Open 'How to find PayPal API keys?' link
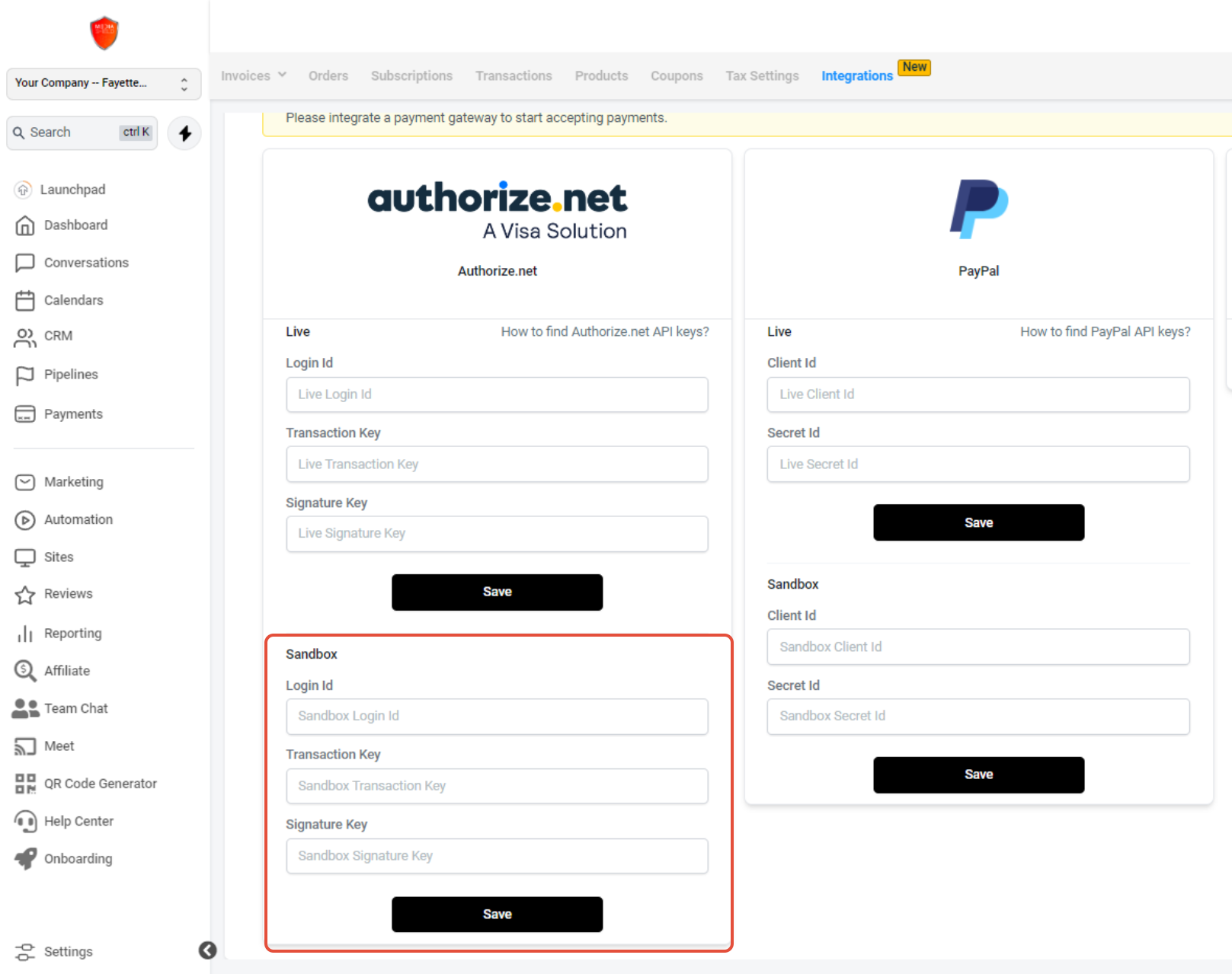 pos(1106,332)
